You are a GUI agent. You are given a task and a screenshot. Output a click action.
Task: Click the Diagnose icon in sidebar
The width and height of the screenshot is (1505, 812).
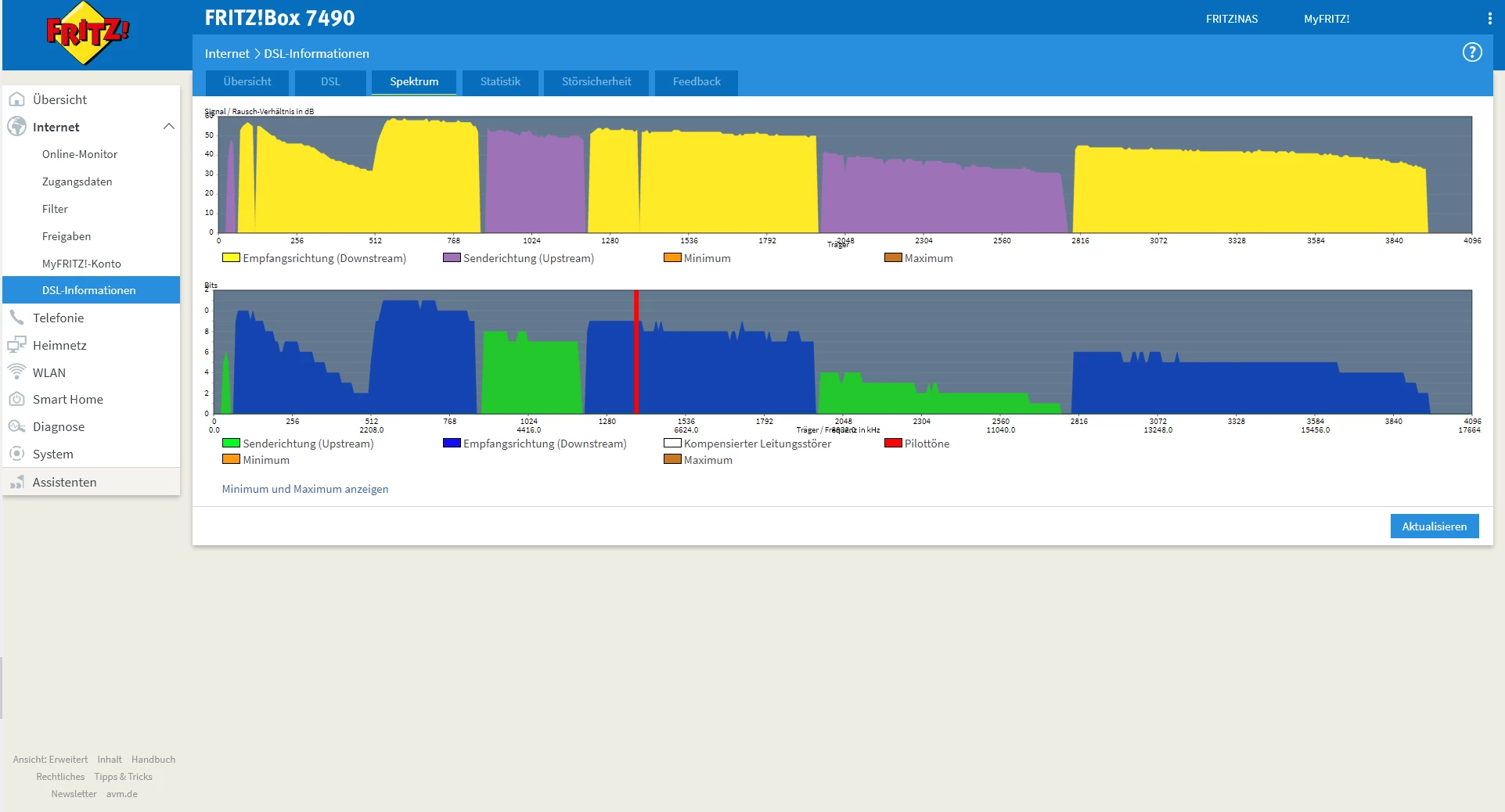16,426
